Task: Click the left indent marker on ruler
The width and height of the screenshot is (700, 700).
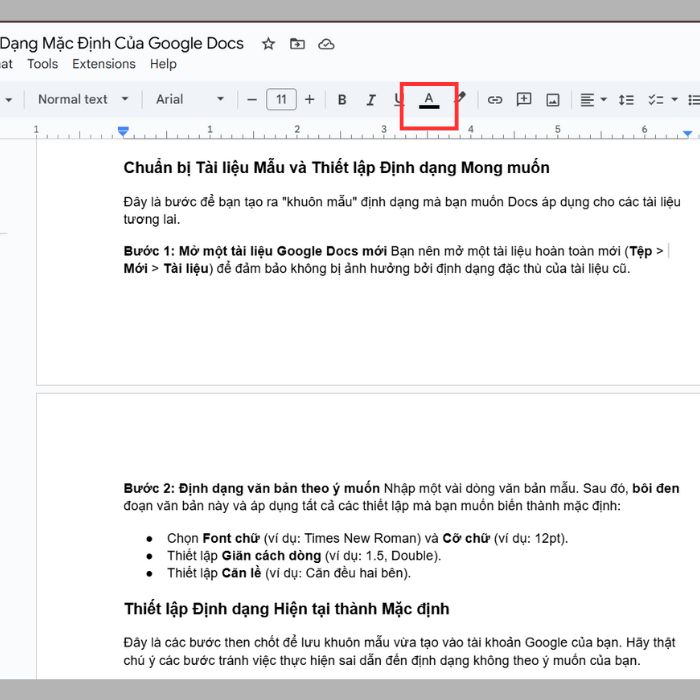Action: coord(123,131)
